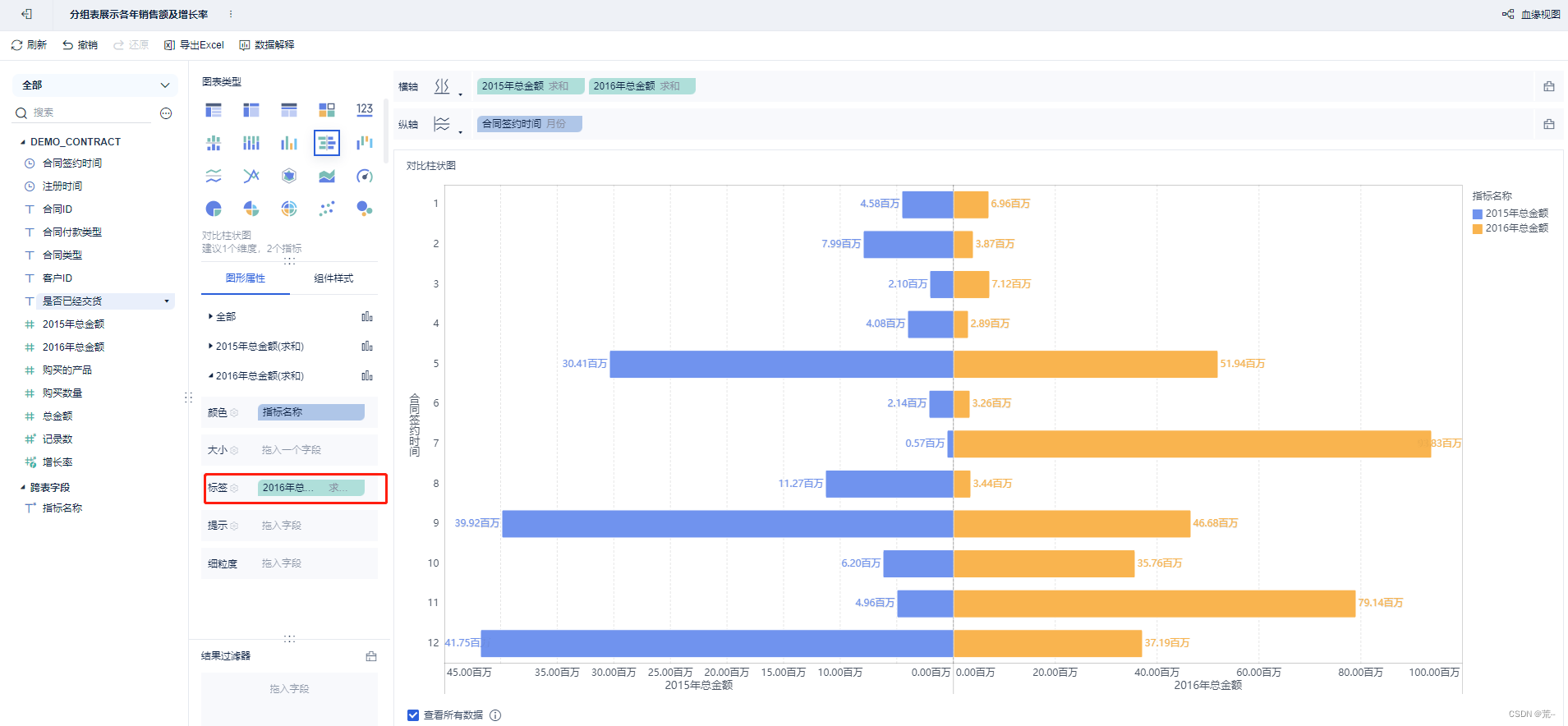Choose the multi-series line chart type

click(251, 176)
